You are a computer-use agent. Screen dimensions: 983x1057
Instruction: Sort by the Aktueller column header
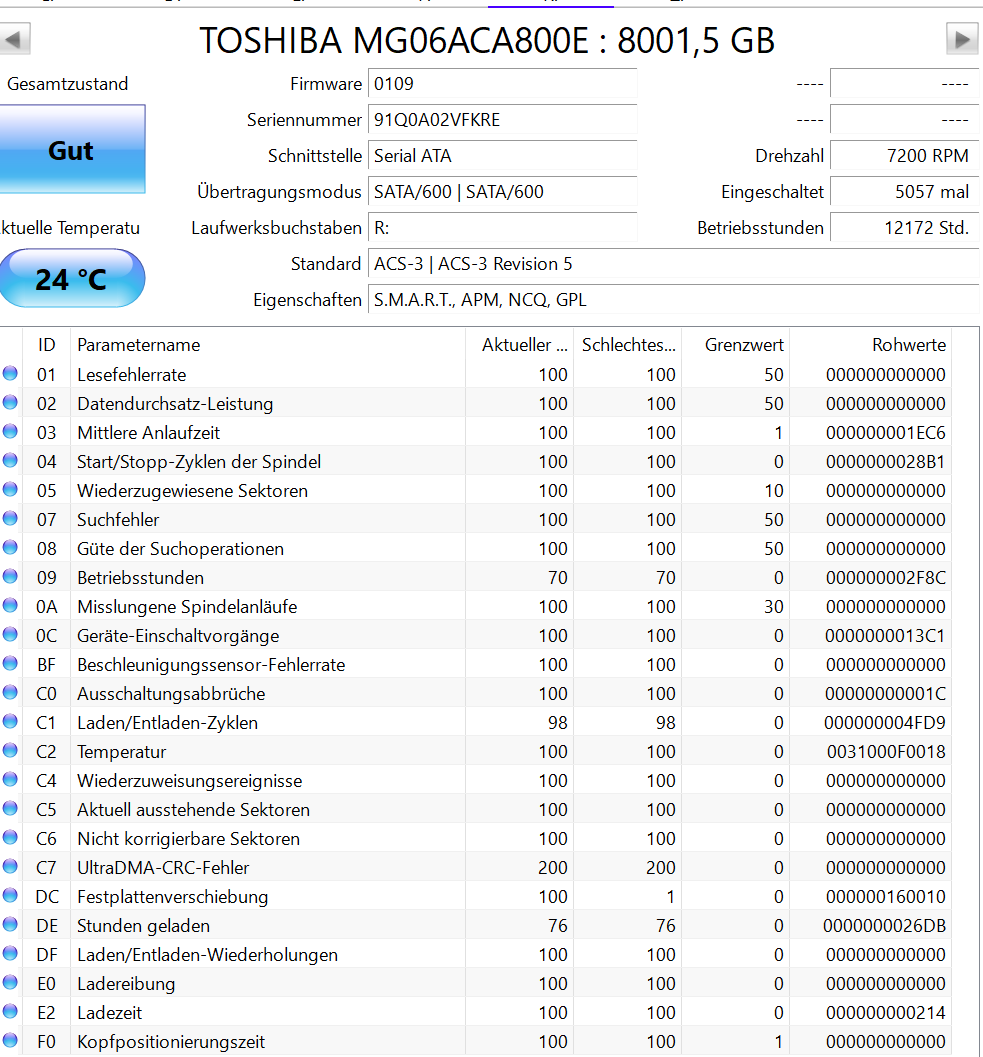[x=520, y=344]
